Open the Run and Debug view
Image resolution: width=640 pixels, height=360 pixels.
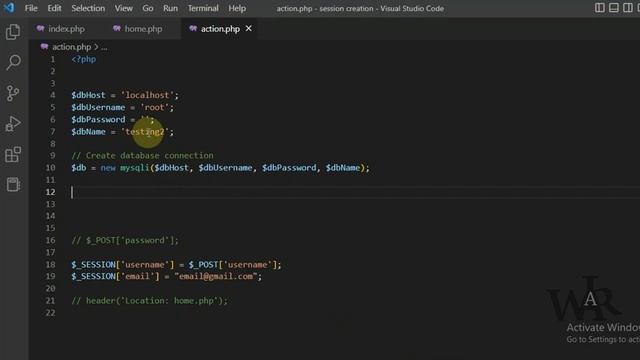(13, 124)
